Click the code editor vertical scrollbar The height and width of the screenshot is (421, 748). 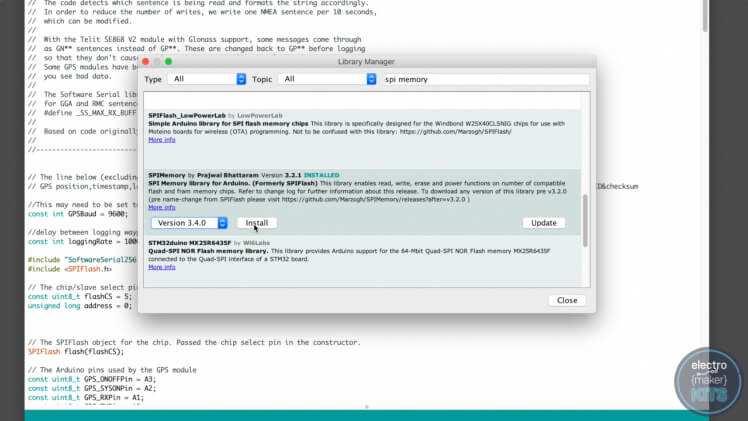click(x=705, y=17)
